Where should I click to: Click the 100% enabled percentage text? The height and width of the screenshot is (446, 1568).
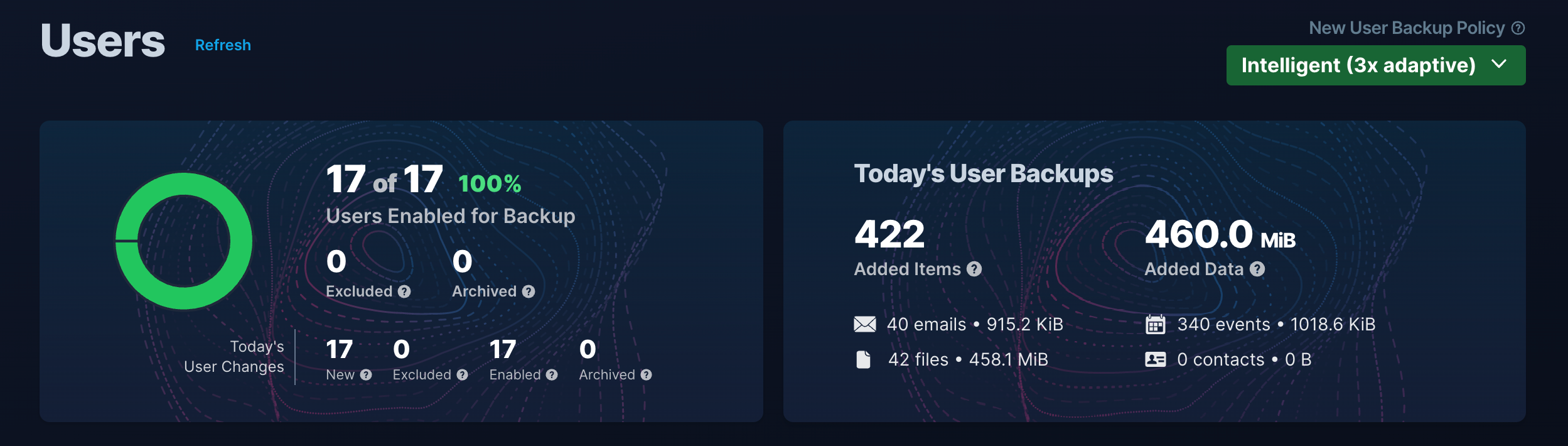pyautogui.click(x=490, y=184)
